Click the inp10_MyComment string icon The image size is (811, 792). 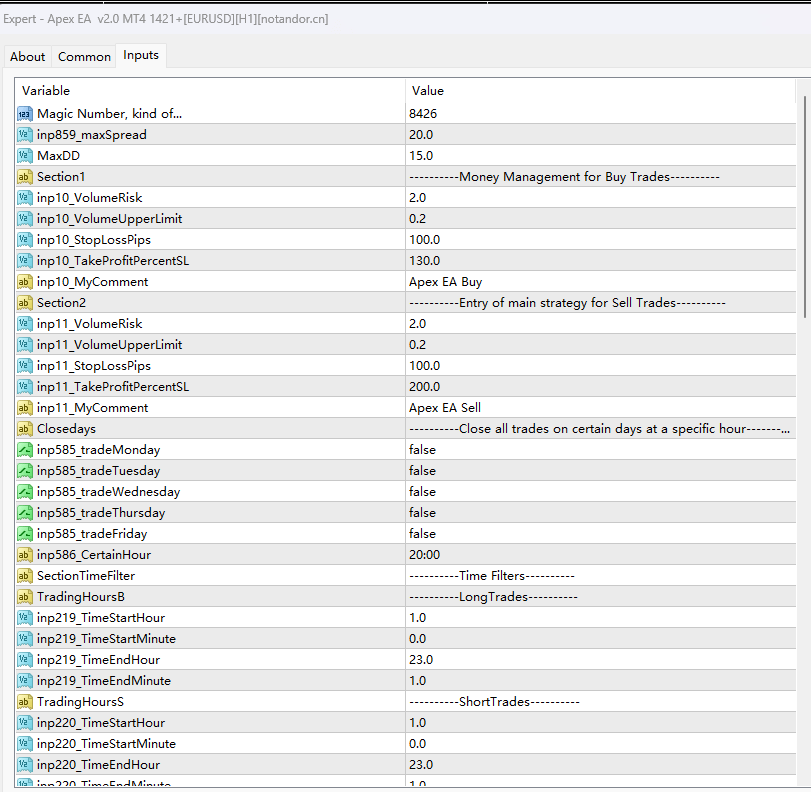tap(25, 282)
